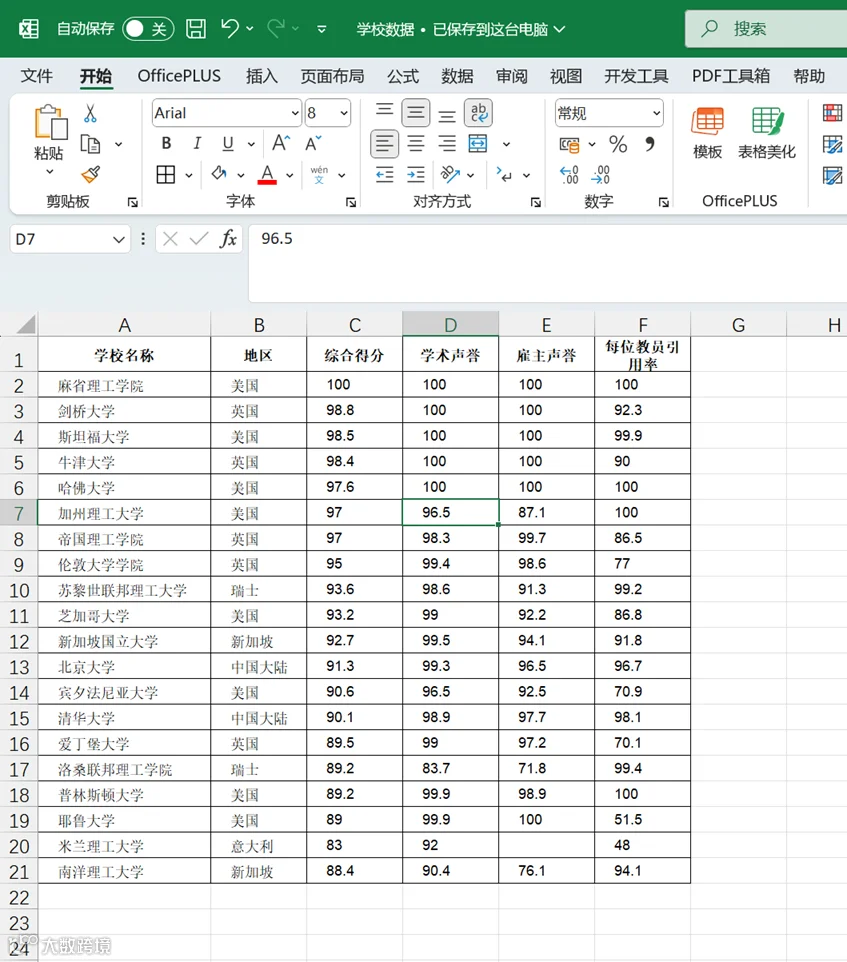The height and width of the screenshot is (962, 847).
Task: Click the 学校数据 file name title
Action: point(385,29)
